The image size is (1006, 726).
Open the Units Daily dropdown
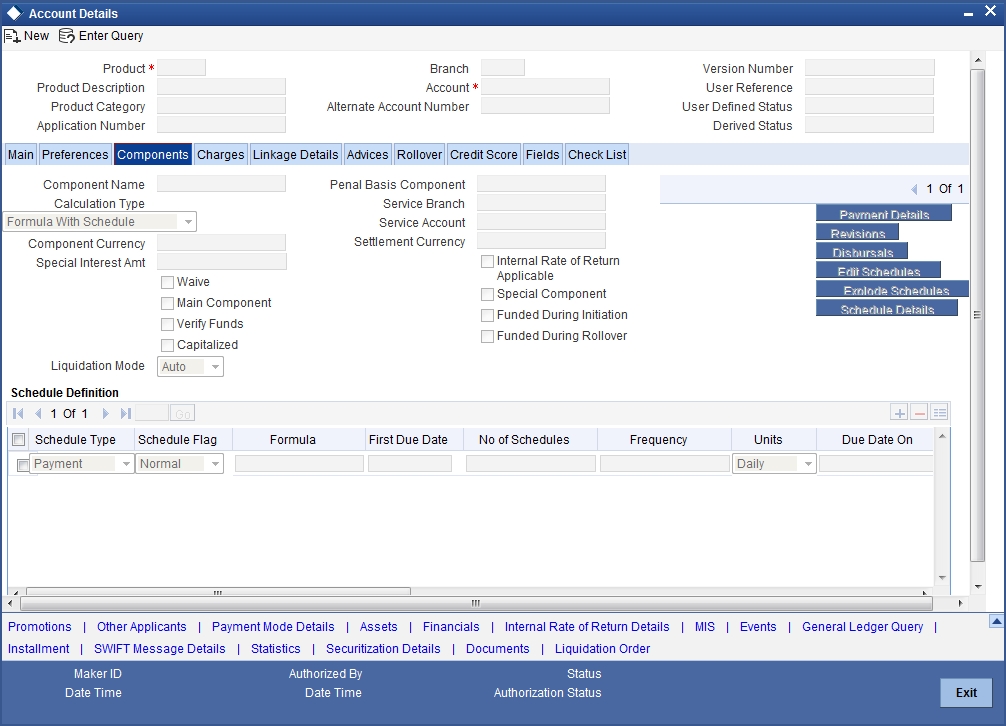point(774,464)
